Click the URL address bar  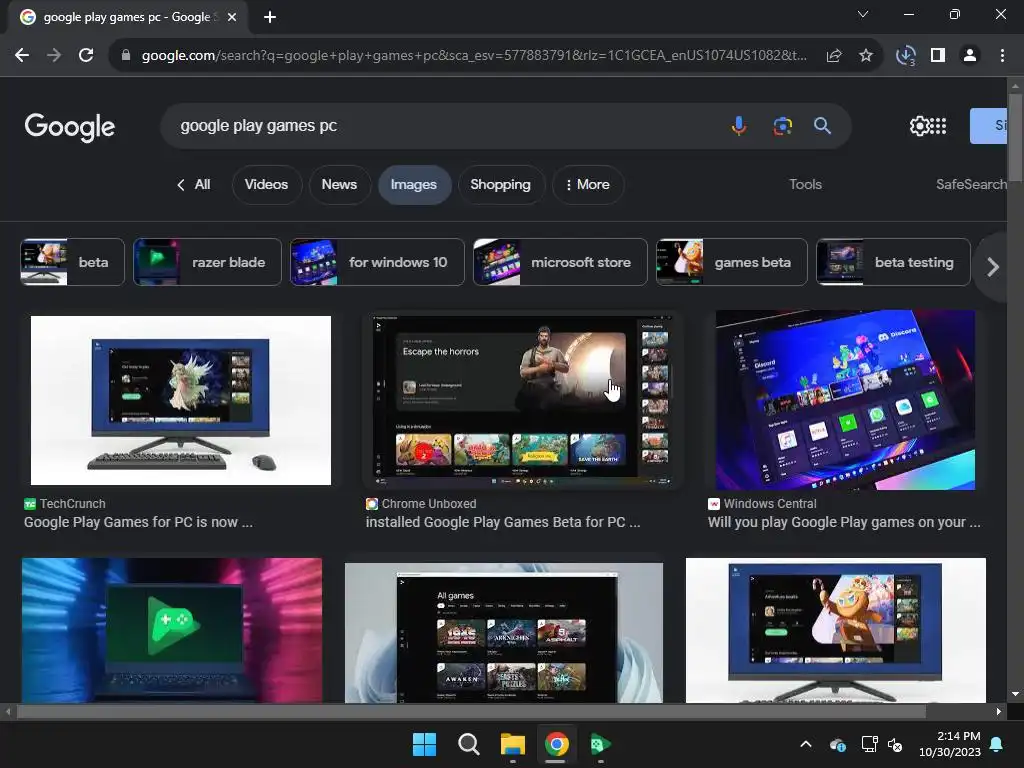click(x=473, y=56)
